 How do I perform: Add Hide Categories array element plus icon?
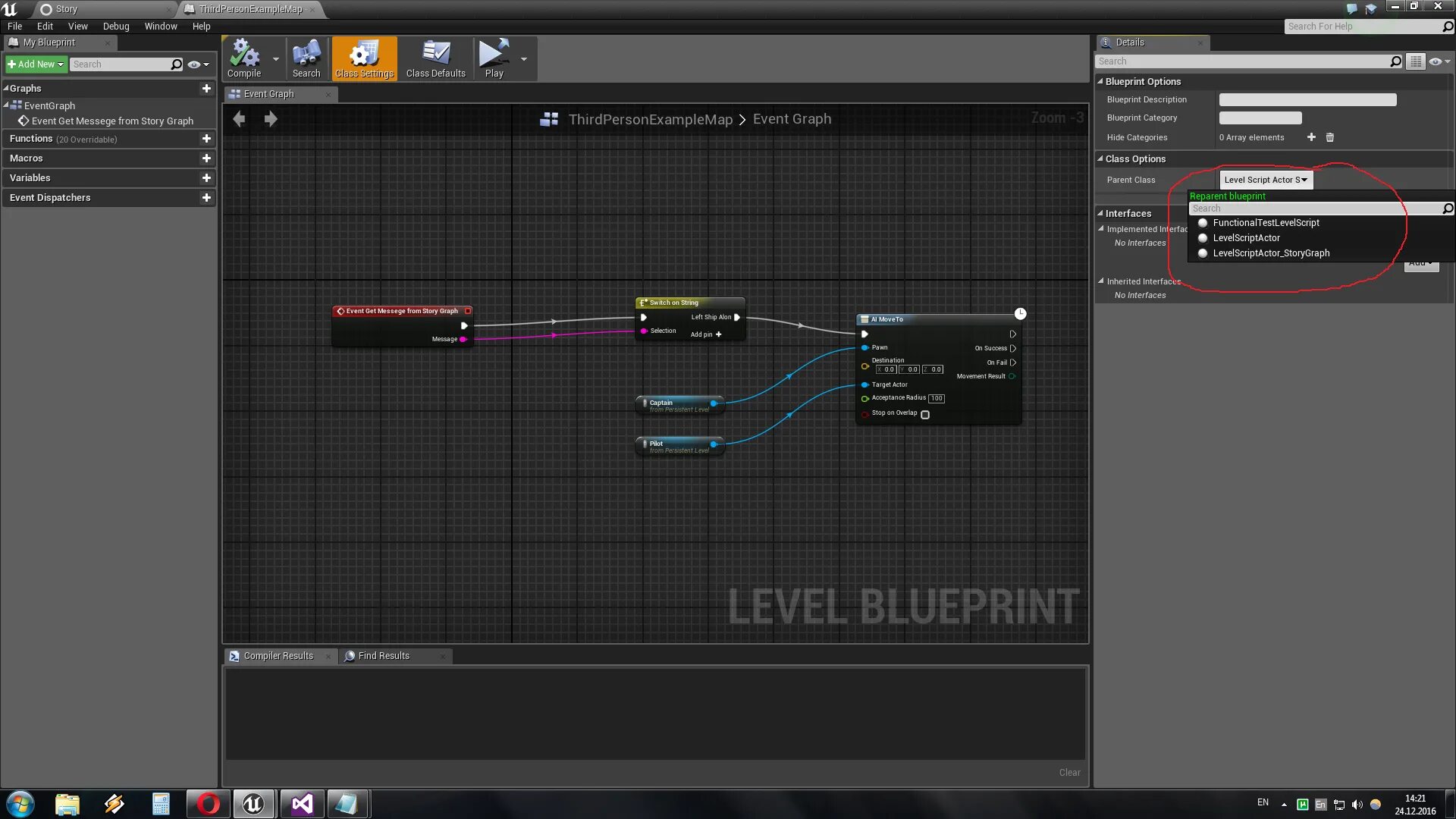click(x=1311, y=137)
